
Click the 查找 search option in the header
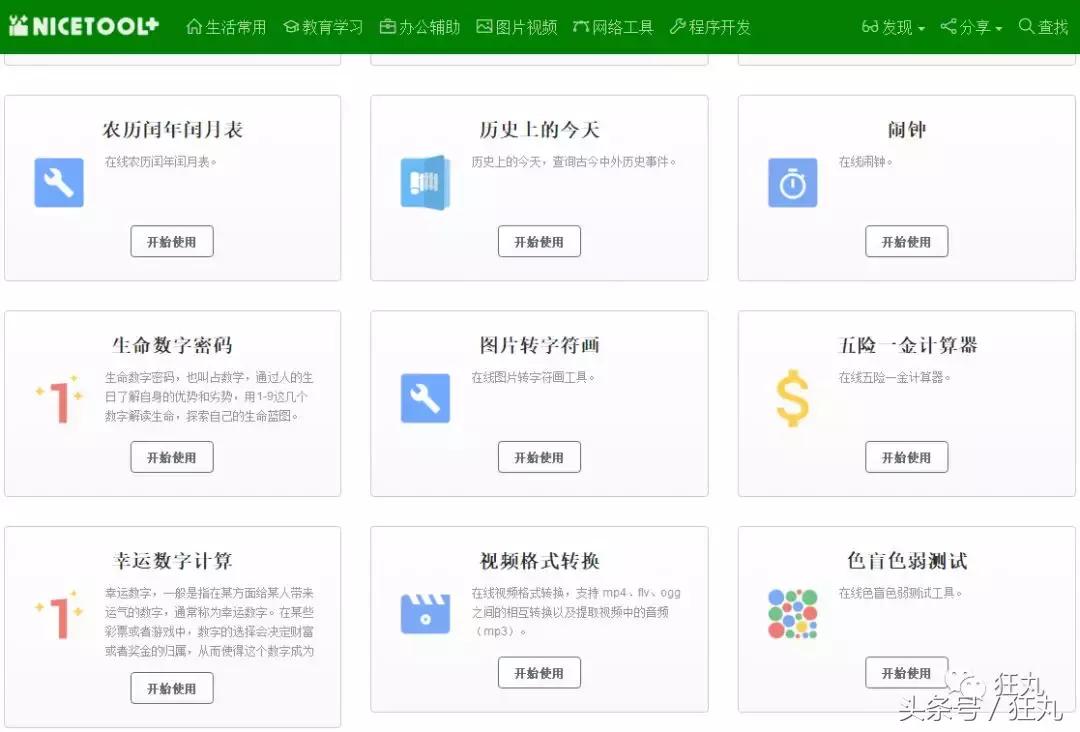point(1043,28)
